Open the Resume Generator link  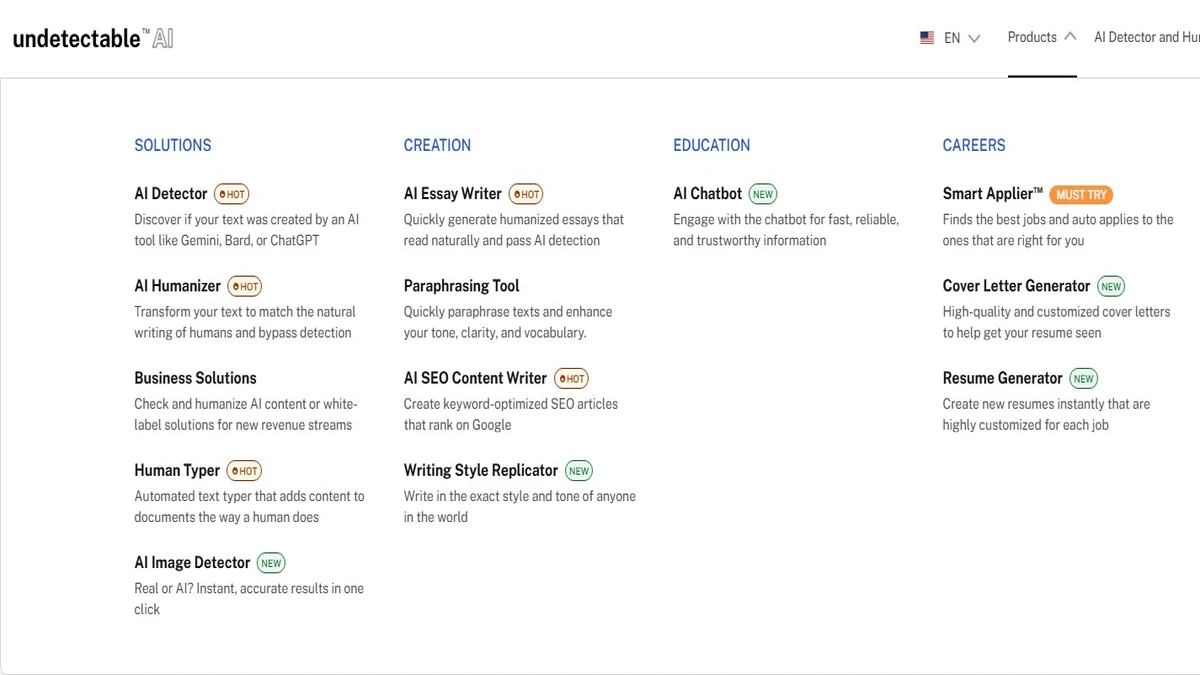[x=1002, y=378]
